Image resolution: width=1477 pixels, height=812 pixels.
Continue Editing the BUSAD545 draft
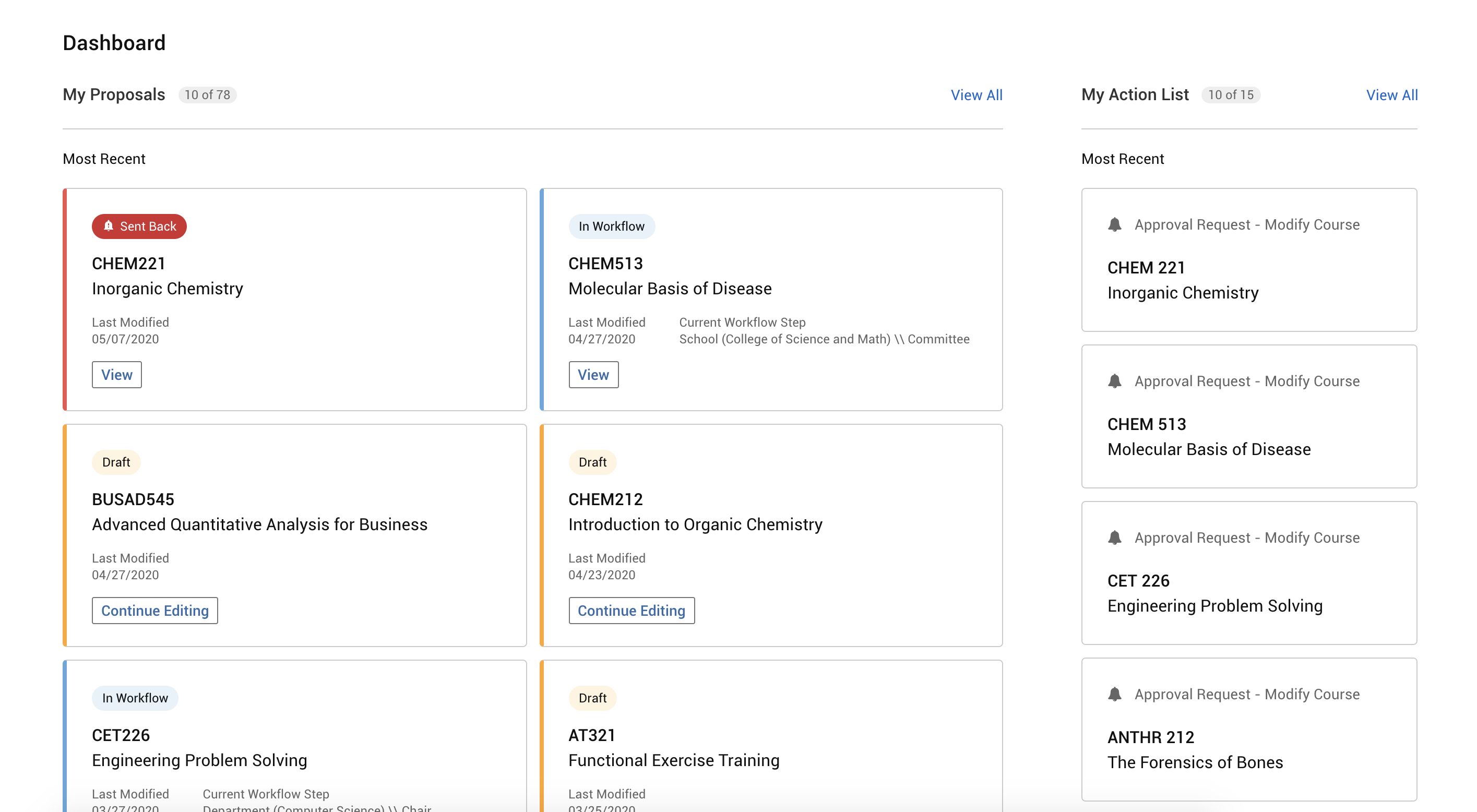click(154, 610)
